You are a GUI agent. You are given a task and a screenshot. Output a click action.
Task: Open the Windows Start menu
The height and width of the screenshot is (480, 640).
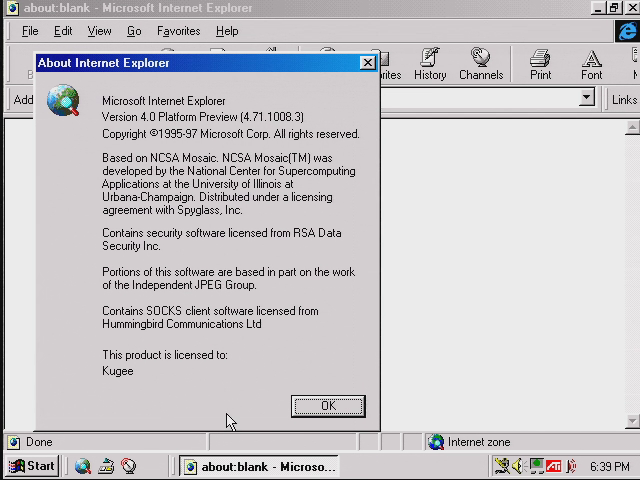click(x=32, y=466)
